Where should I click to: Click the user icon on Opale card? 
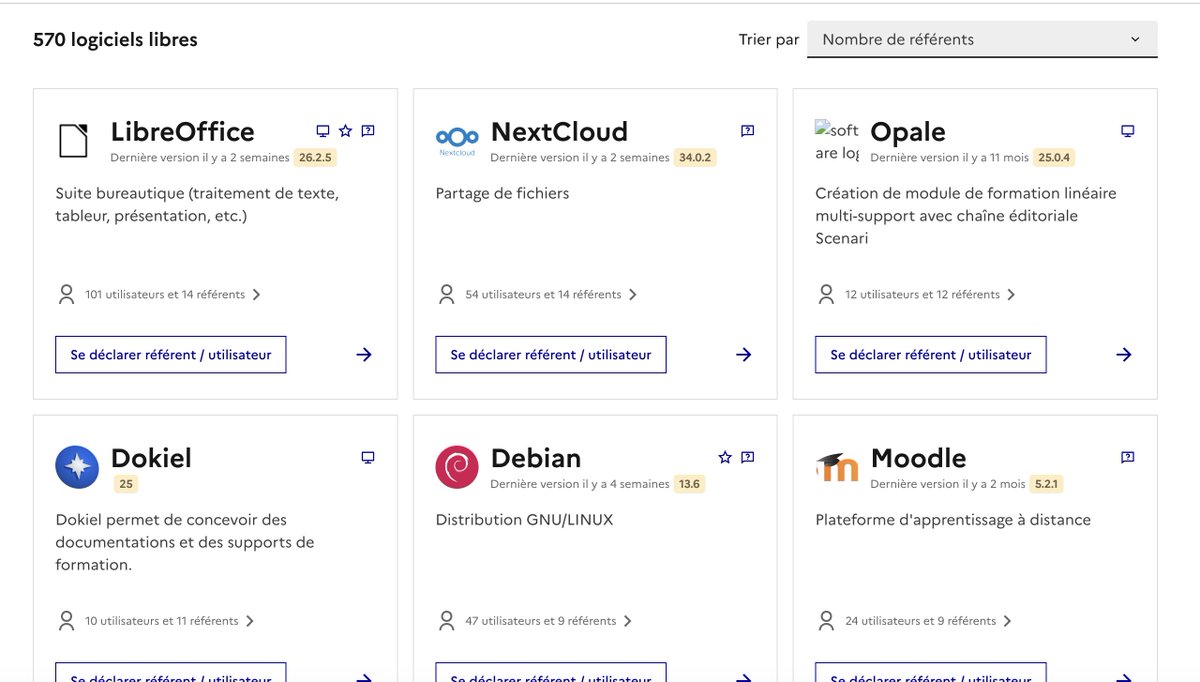tap(827, 294)
